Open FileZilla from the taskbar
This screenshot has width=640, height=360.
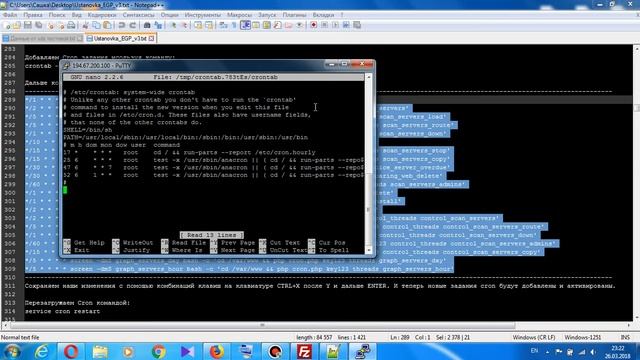[304, 351]
